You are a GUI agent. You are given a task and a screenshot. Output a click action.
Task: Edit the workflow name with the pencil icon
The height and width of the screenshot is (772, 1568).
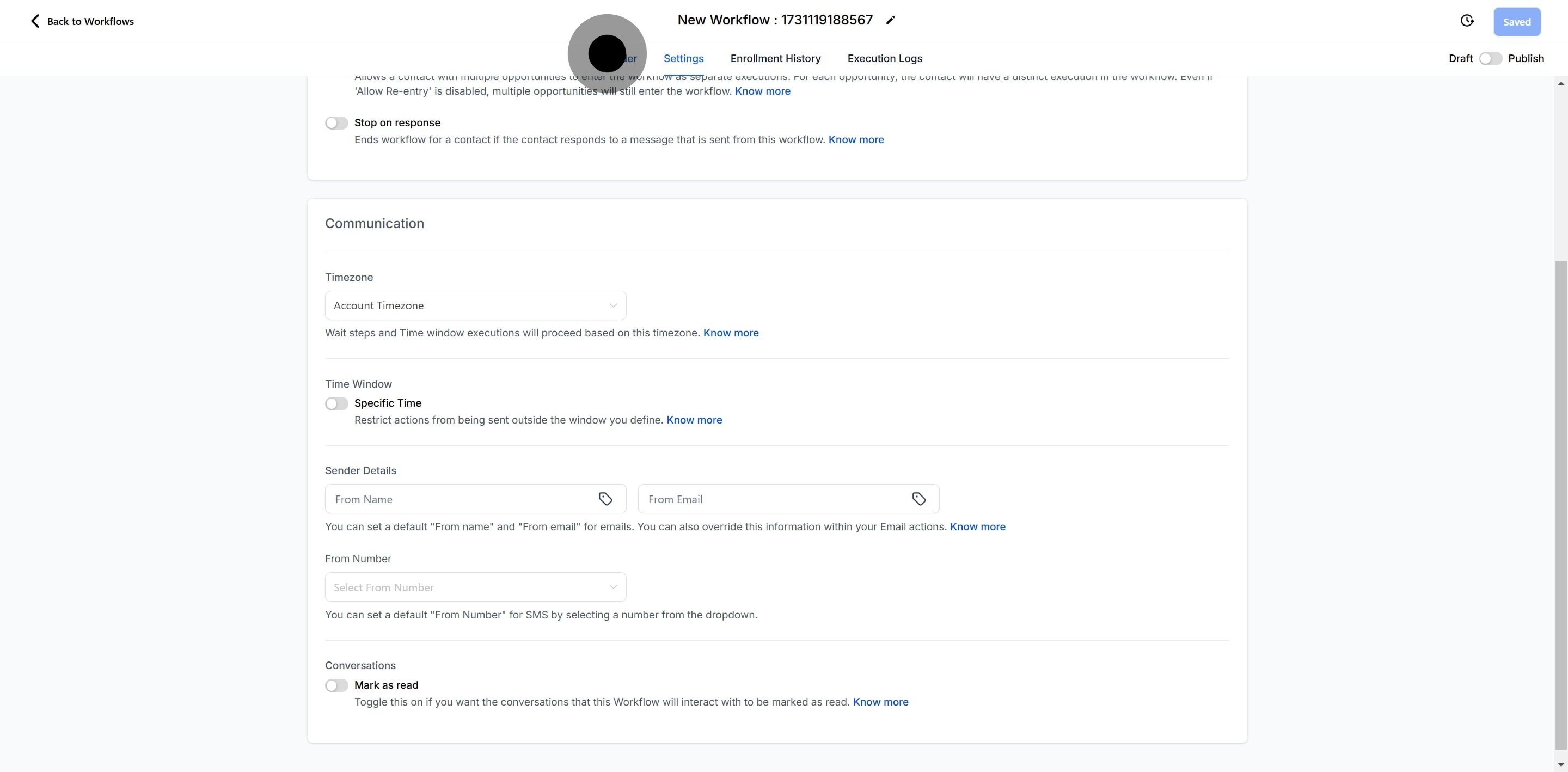click(x=890, y=20)
